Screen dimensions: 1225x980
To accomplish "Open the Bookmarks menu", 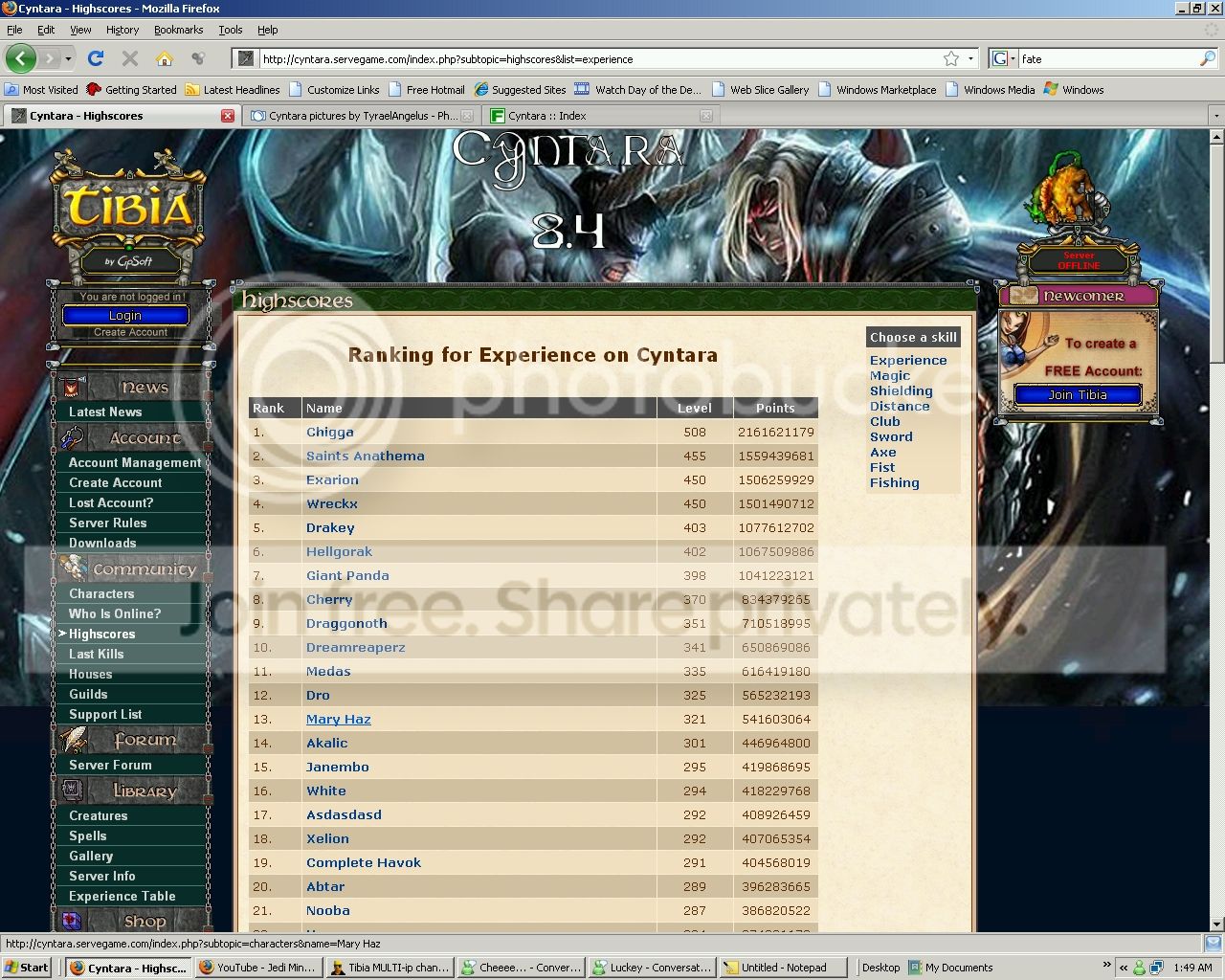I will (x=179, y=30).
